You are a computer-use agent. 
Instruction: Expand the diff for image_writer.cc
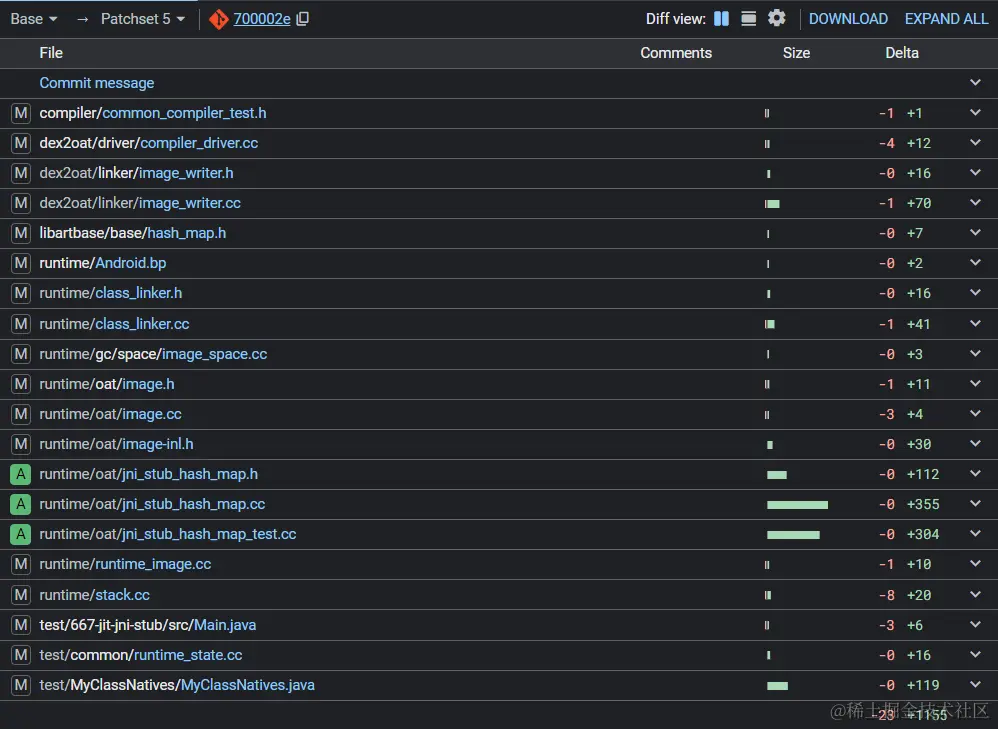pyautogui.click(x=975, y=203)
